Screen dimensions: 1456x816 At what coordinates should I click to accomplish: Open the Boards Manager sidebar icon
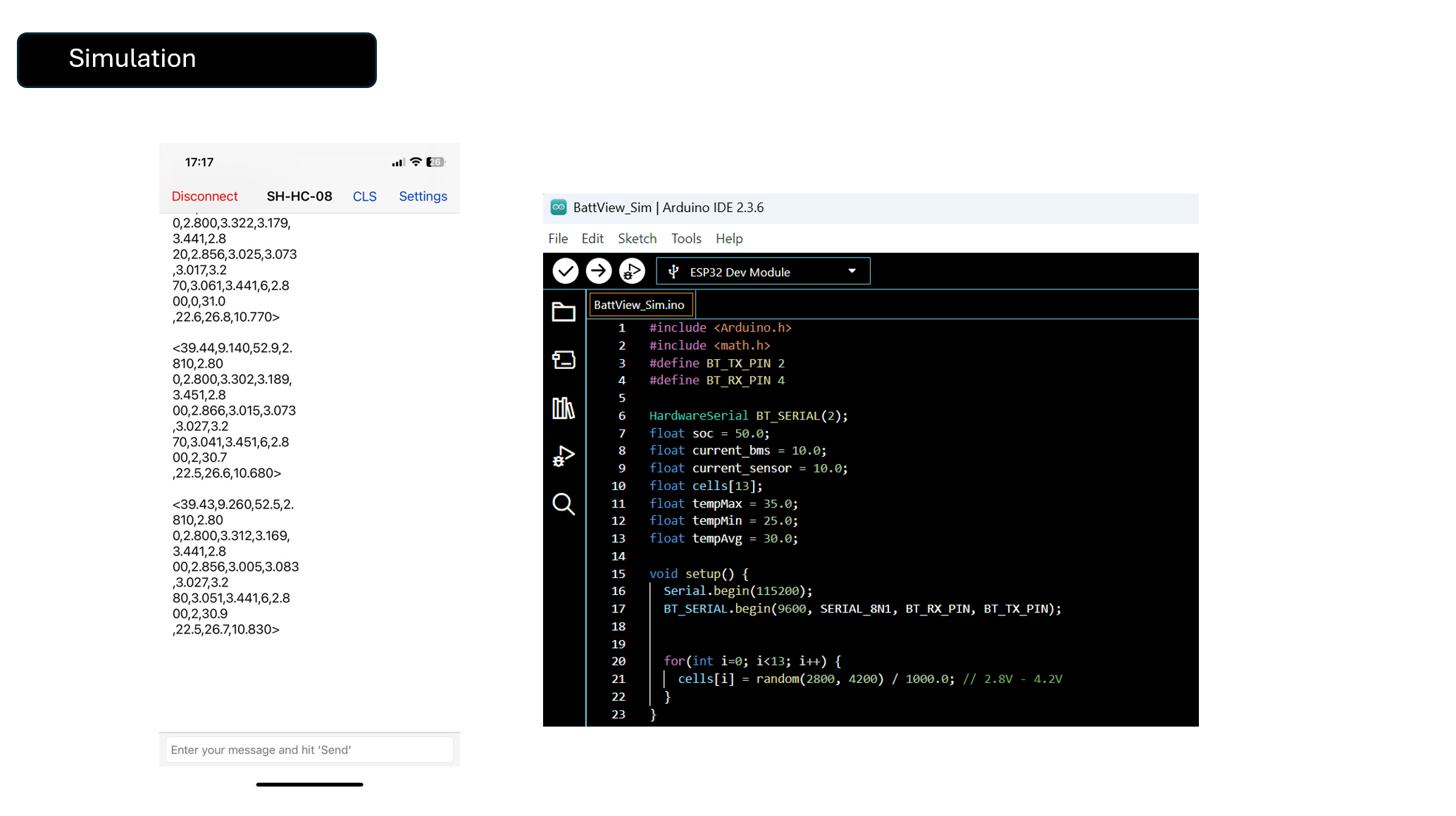[x=564, y=360]
